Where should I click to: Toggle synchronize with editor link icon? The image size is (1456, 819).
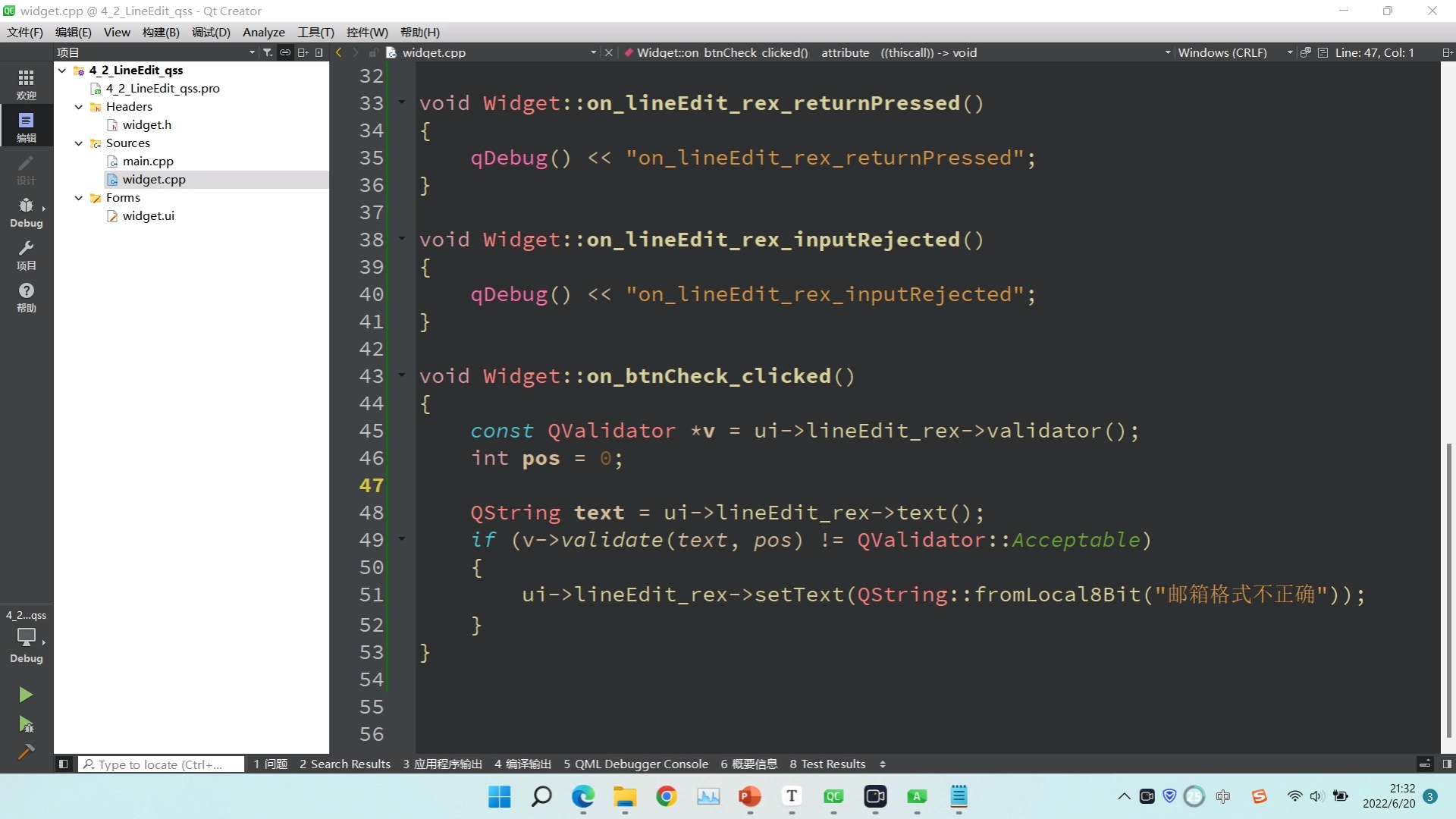click(x=285, y=52)
